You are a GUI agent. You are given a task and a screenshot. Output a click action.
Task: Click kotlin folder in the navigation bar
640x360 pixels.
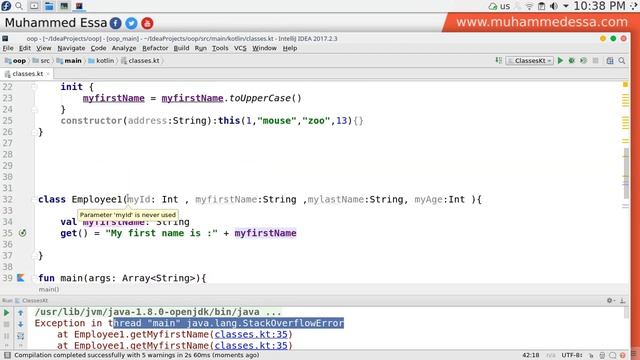[x=101, y=60]
